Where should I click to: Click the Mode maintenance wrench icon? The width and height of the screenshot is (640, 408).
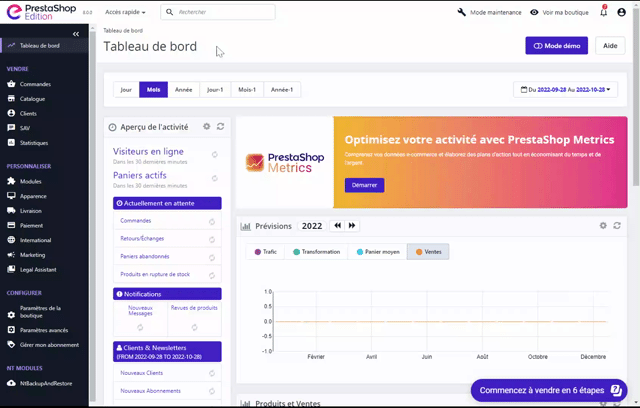462,12
